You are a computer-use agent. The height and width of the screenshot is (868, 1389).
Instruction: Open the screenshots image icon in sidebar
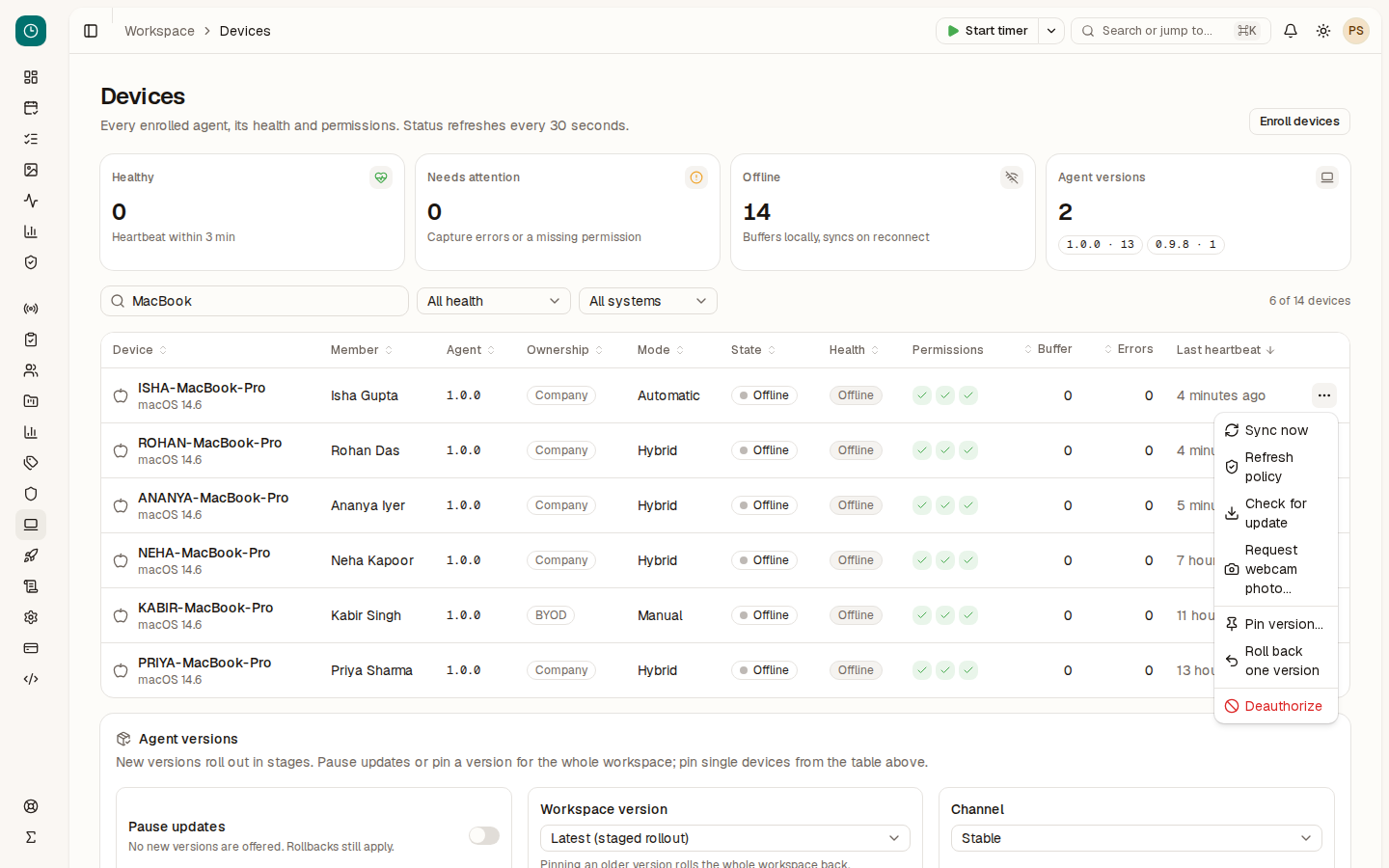31,170
